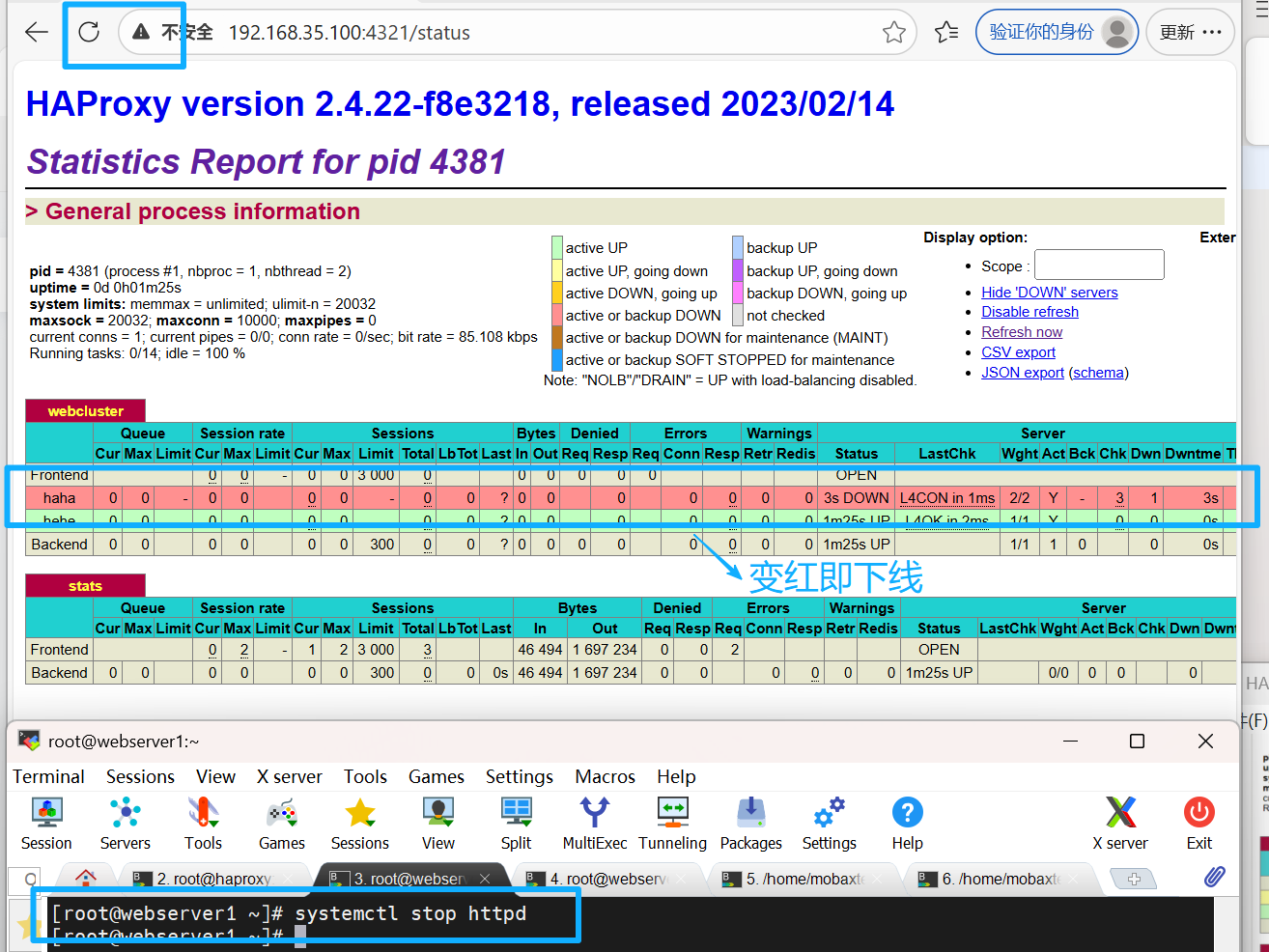Image resolution: width=1269 pixels, height=952 pixels.
Task: Open the View menu in menu bar
Action: (x=215, y=776)
